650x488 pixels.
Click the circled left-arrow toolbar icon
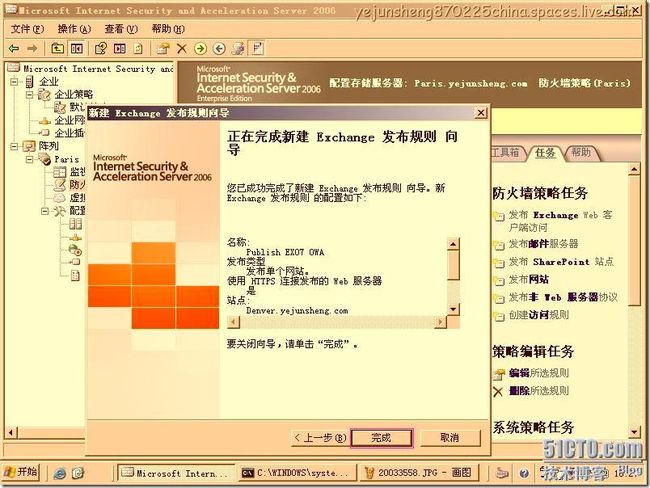coord(219,49)
